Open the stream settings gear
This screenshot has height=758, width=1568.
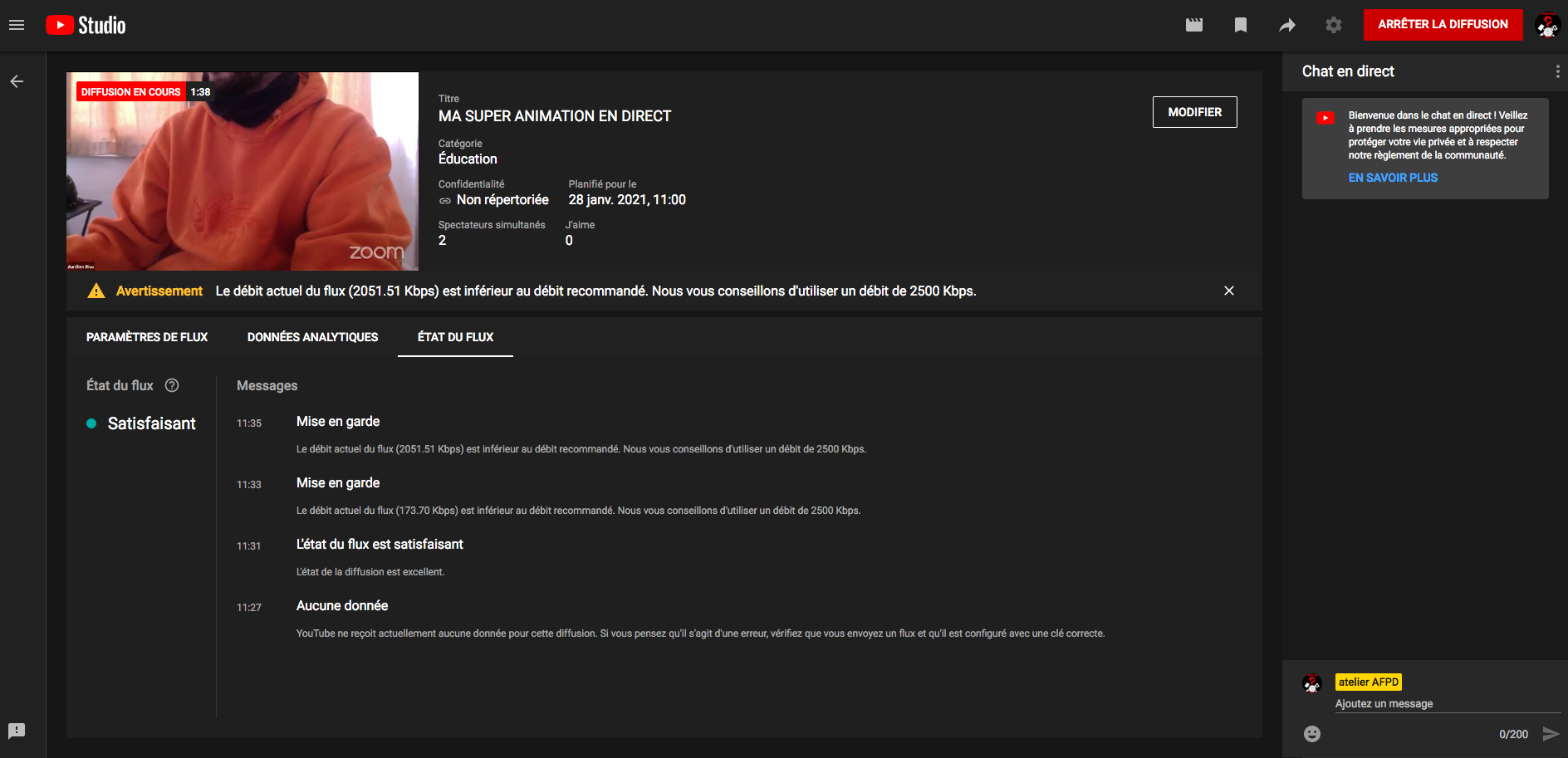[x=1333, y=25]
